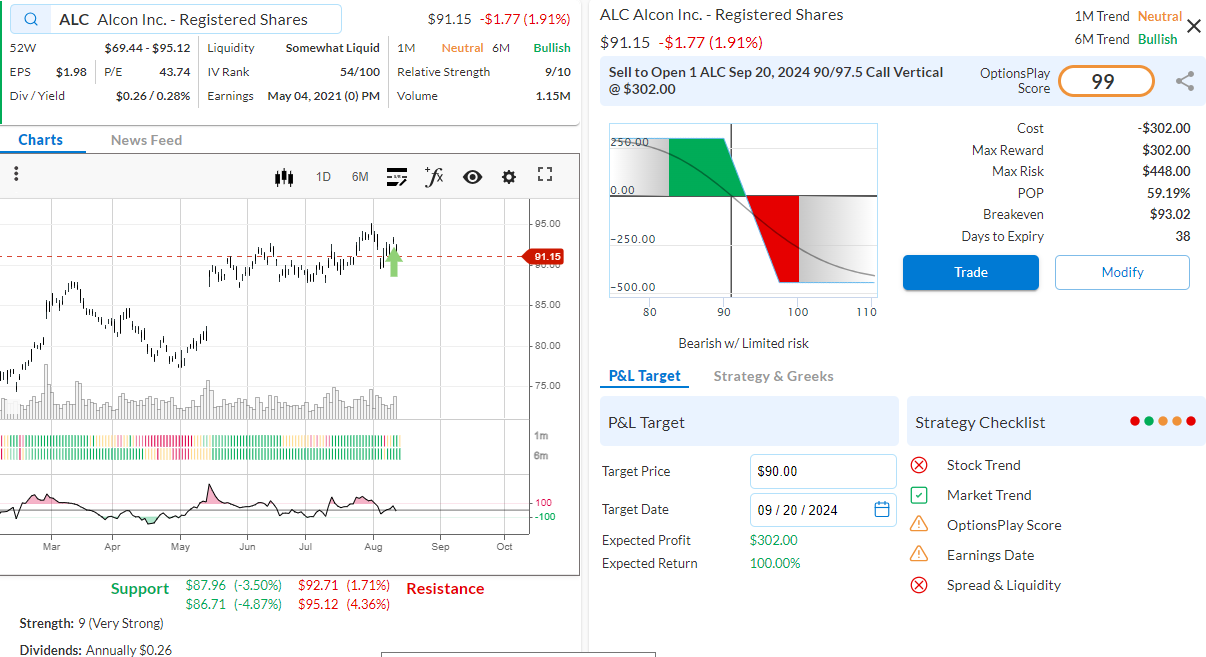Click the Support level $87.96
1206x657 pixels.
tap(207, 585)
